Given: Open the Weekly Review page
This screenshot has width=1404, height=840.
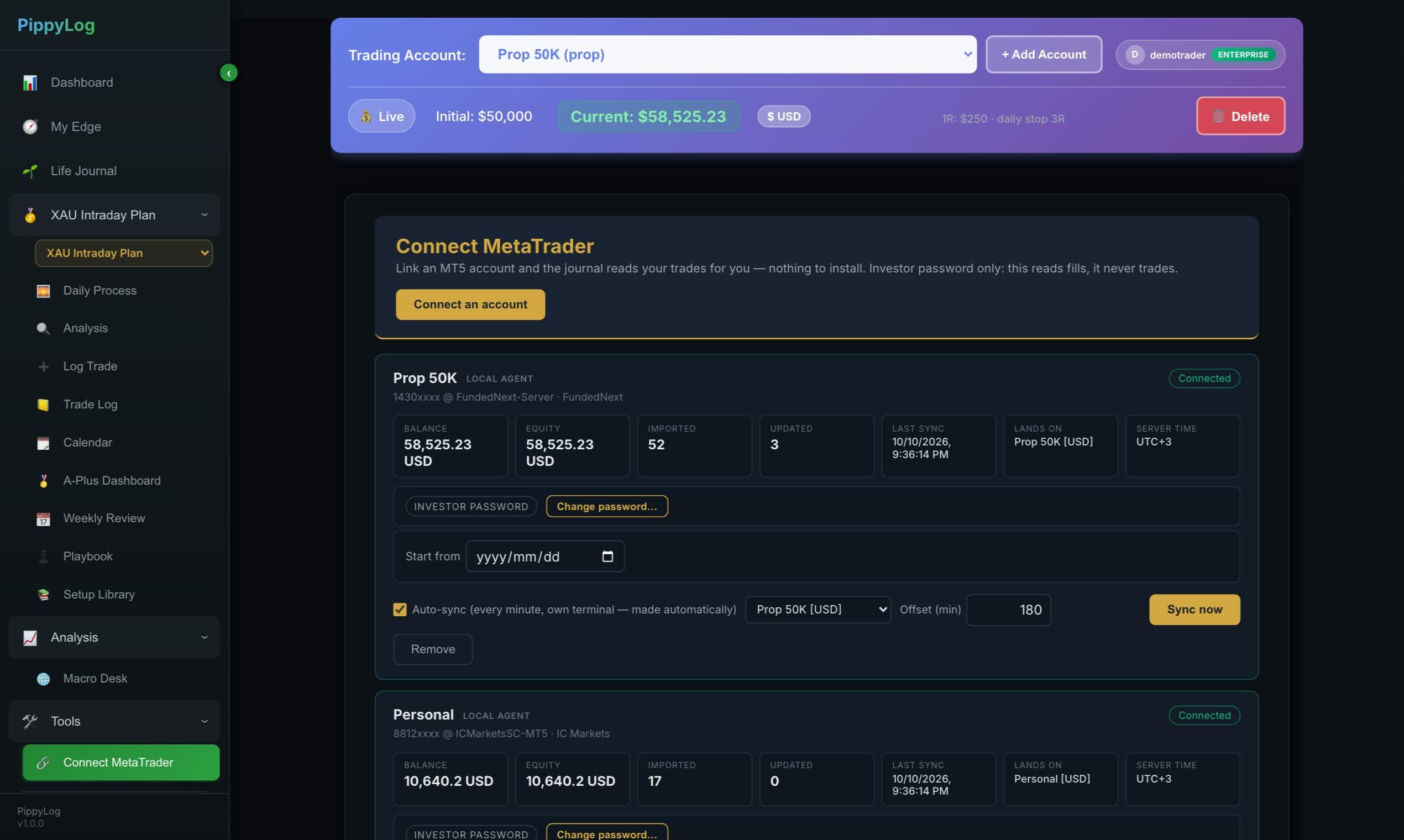Looking at the screenshot, I should pos(104,518).
